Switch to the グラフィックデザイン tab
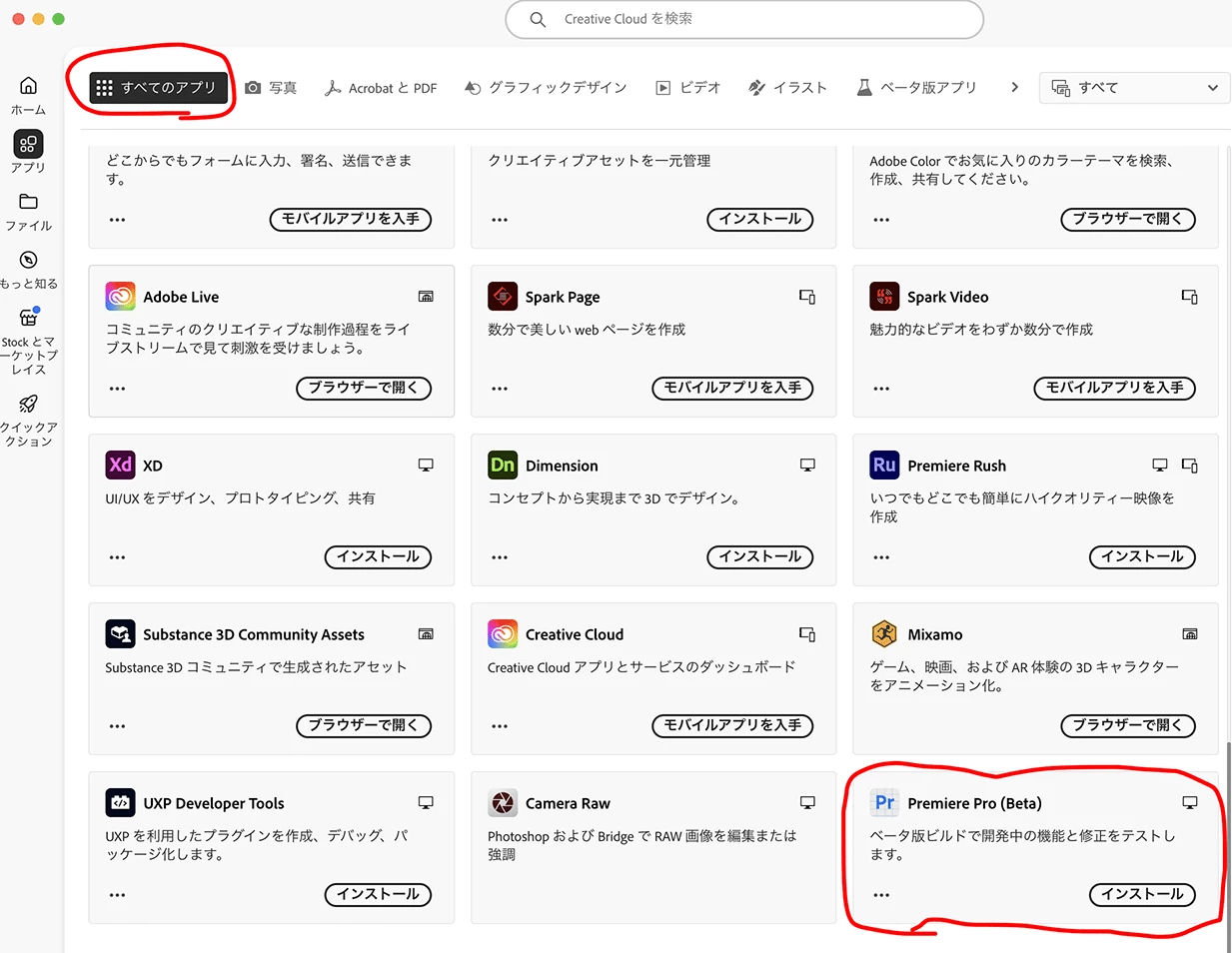 546,88
